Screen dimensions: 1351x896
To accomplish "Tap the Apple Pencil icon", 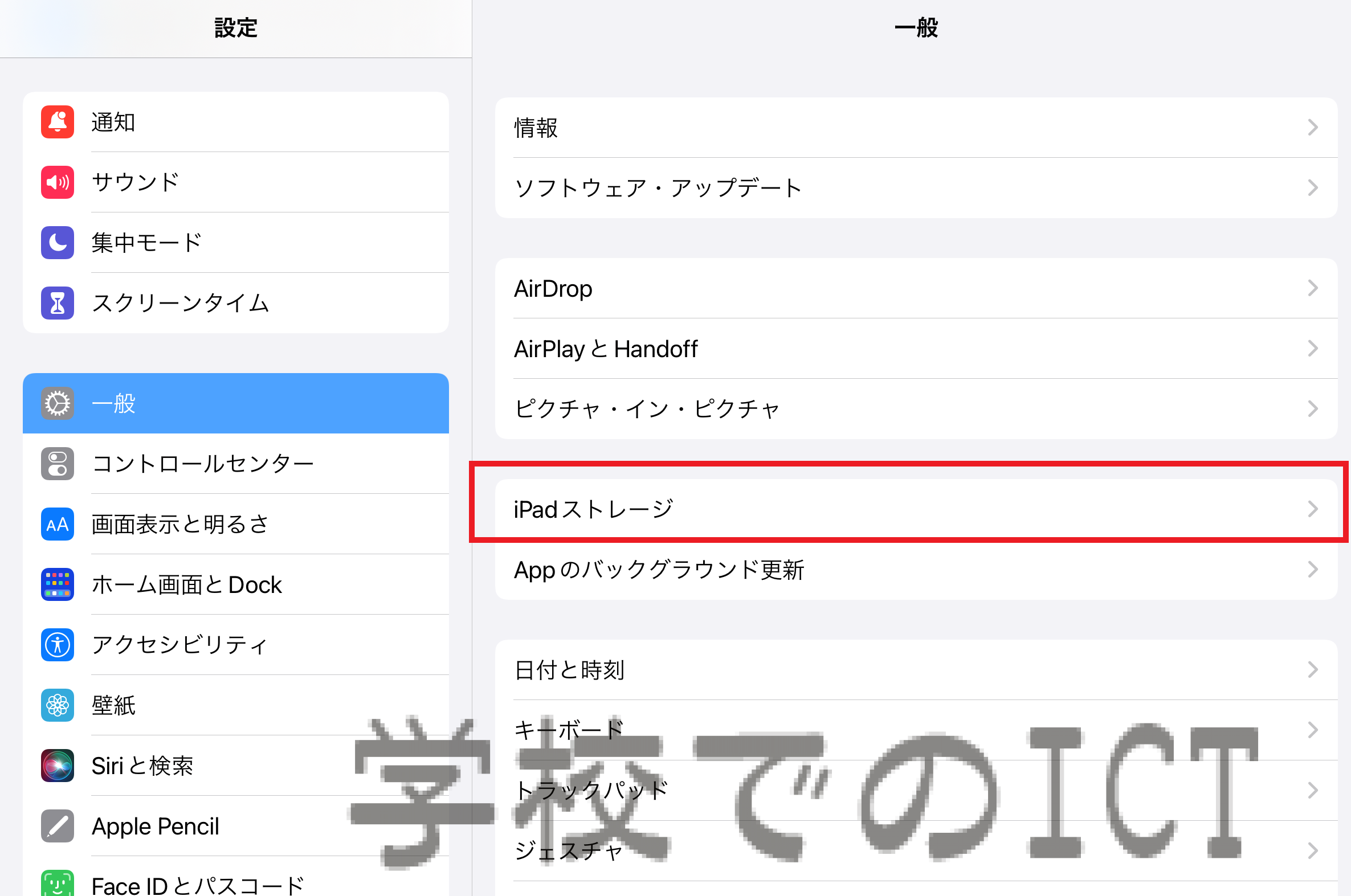I will pyautogui.click(x=57, y=827).
